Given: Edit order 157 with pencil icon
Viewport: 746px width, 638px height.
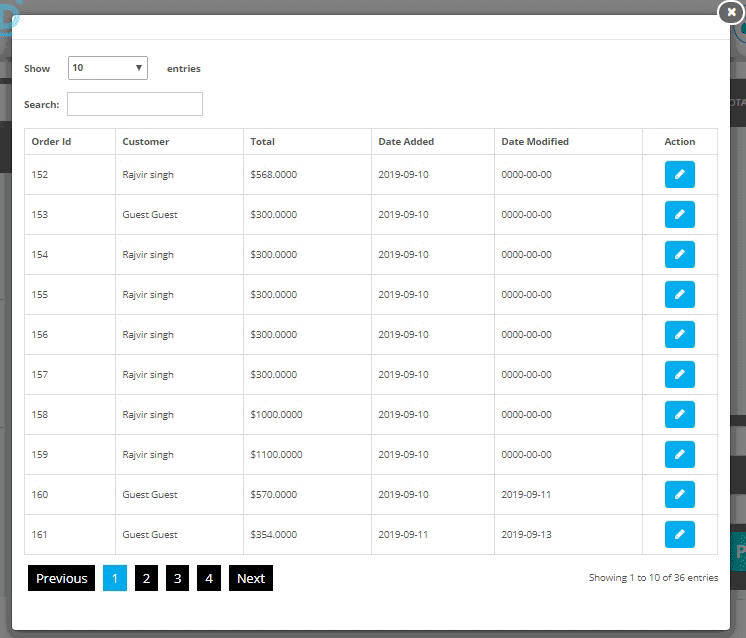Looking at the screenshot, I should coord(679,374).
